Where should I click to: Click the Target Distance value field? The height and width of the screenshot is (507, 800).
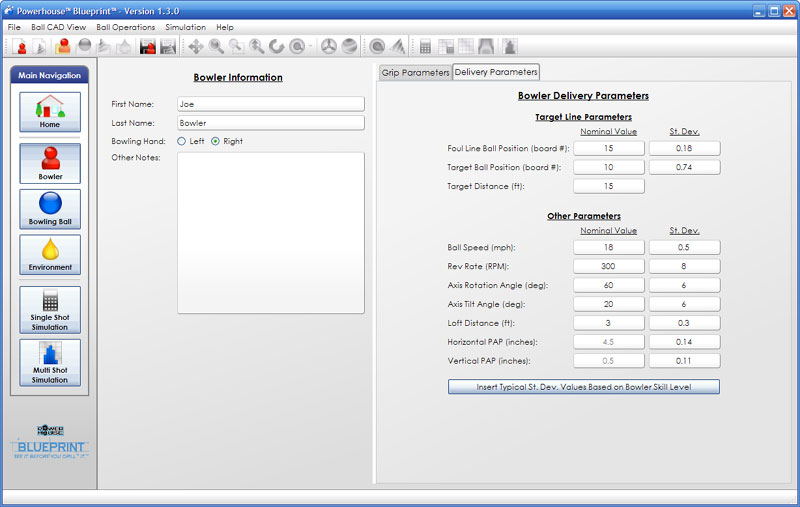(609, 186)
